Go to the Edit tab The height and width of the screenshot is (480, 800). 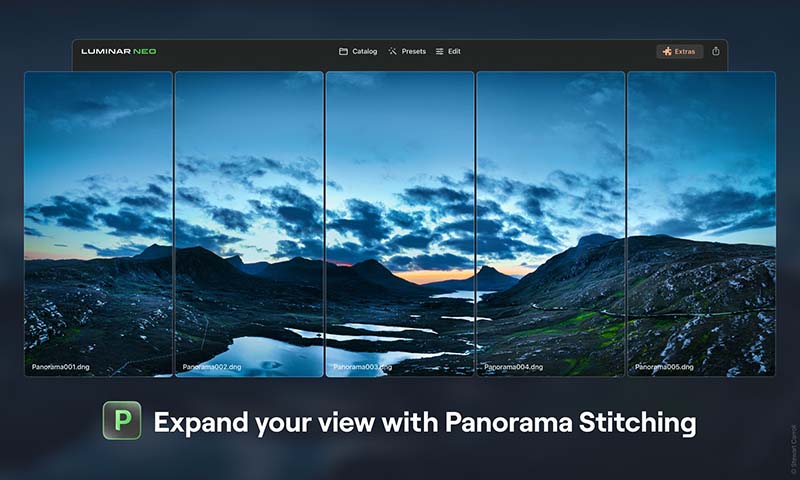coord(448,51)
